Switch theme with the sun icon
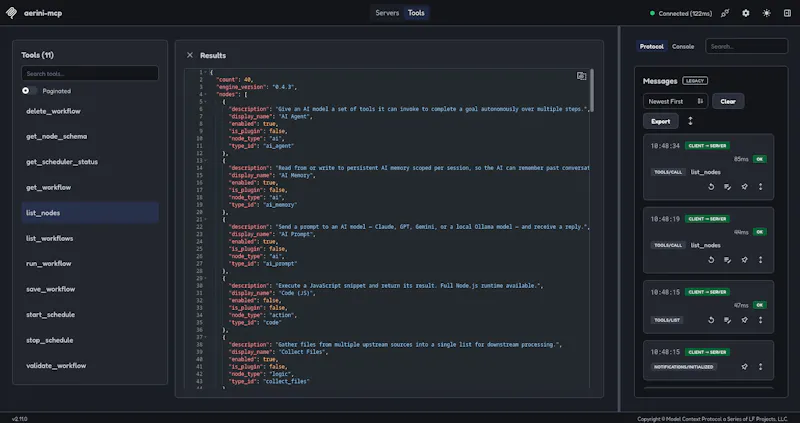This screenshot has height=423, width=800. [766, 13]
